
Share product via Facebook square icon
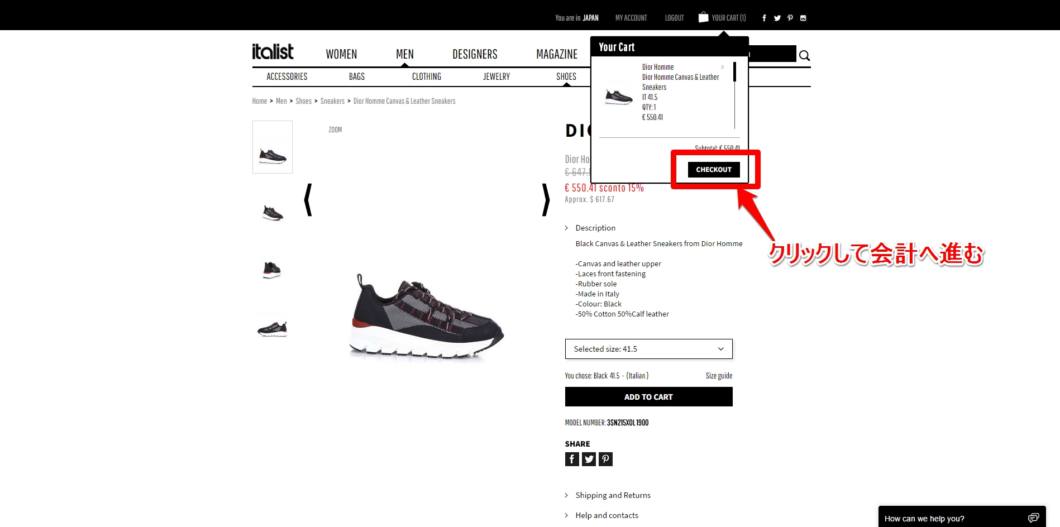[x=572, y=459]
